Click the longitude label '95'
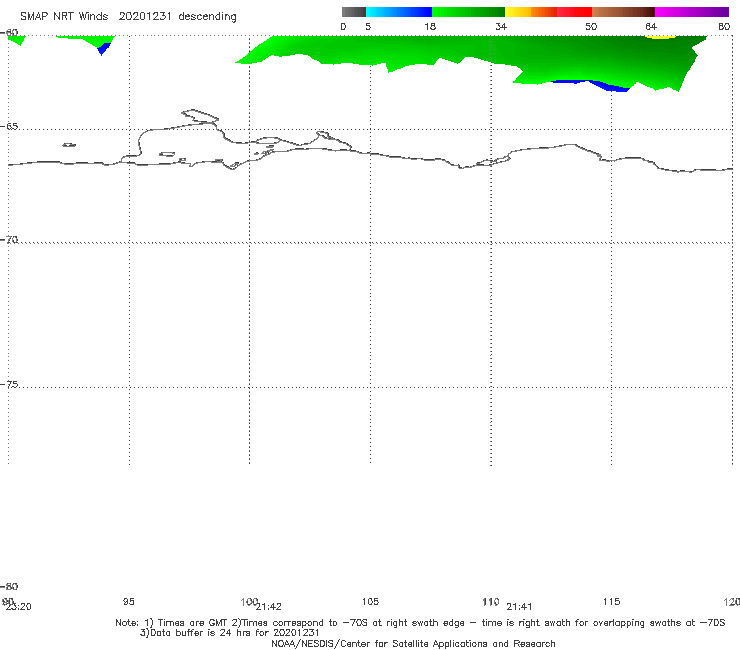 point(129,601)
